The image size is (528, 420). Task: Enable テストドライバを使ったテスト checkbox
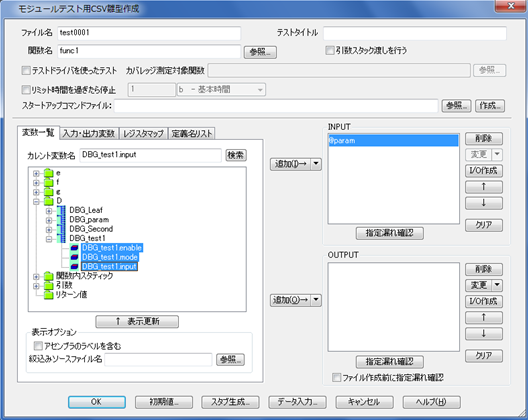click(26, 70)
